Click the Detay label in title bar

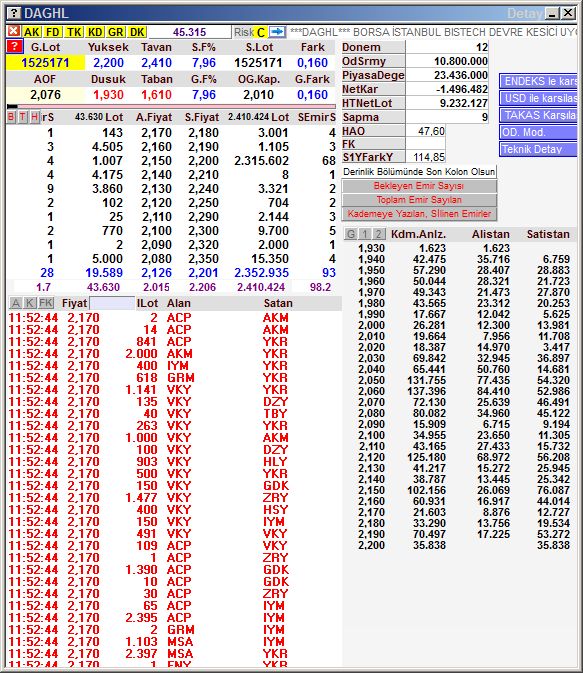[524, 14]
